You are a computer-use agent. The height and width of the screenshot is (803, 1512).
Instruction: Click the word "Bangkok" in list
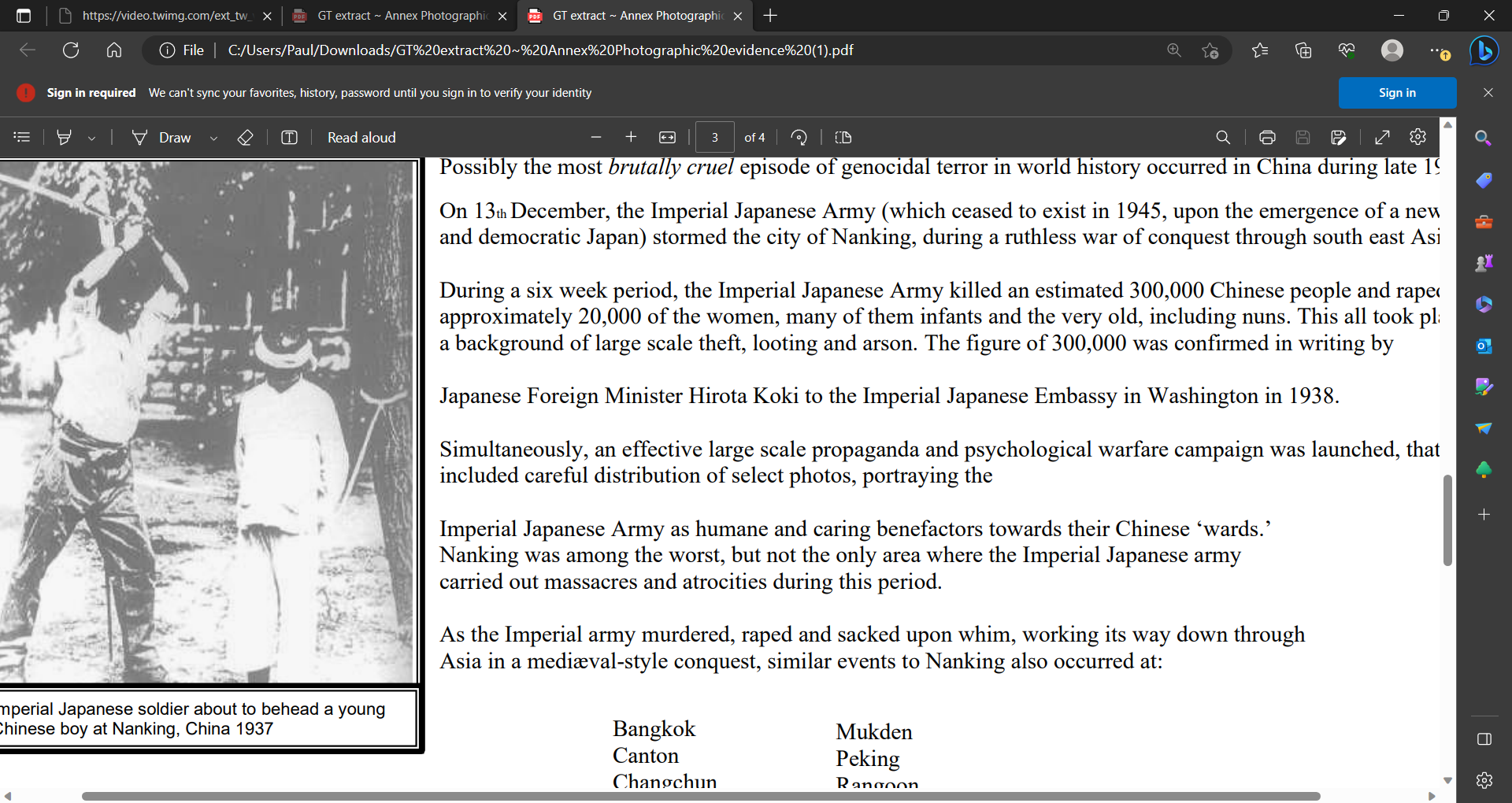tap(654, 729)
